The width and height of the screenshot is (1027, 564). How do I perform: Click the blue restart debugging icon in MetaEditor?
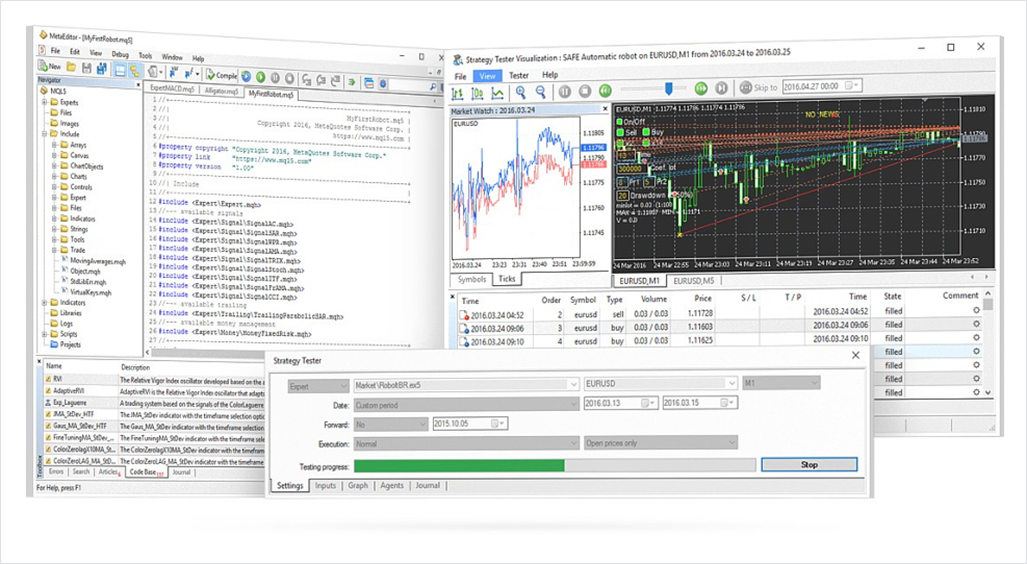pyautogui.click(x=246, y=77)
